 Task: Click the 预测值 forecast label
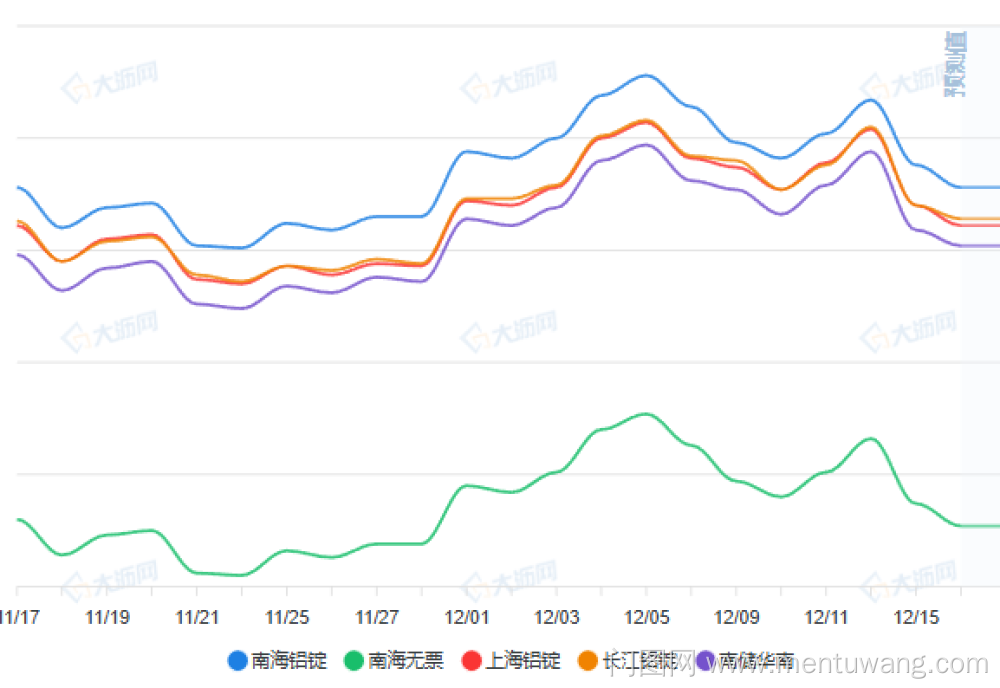[x=956, y=64]
